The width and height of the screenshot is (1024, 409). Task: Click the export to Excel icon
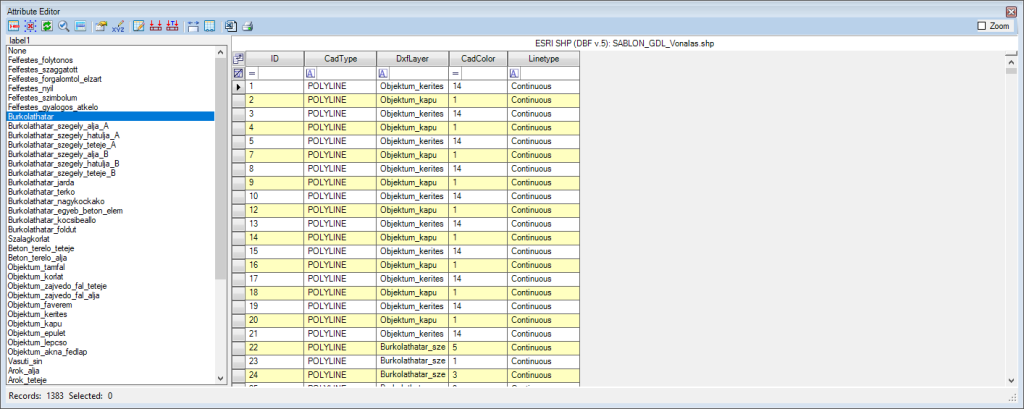coord(231,27)
